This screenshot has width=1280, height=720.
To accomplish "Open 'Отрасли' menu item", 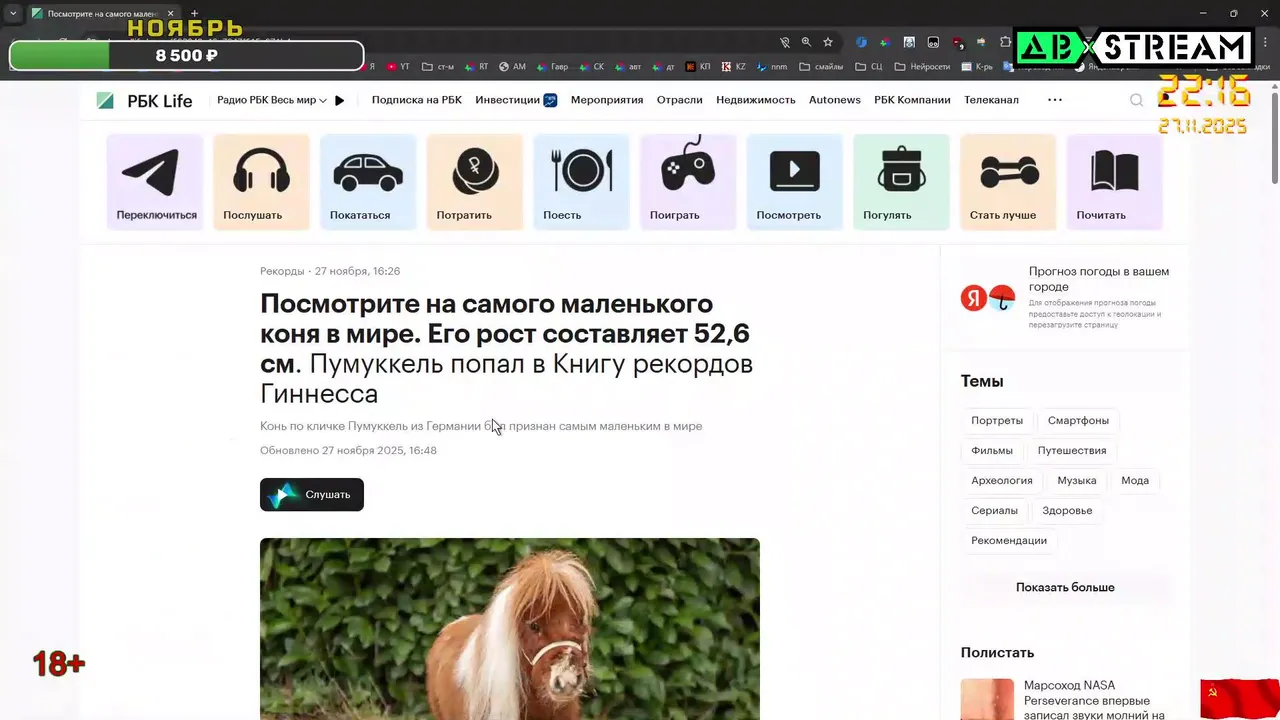I will [680, 100].
